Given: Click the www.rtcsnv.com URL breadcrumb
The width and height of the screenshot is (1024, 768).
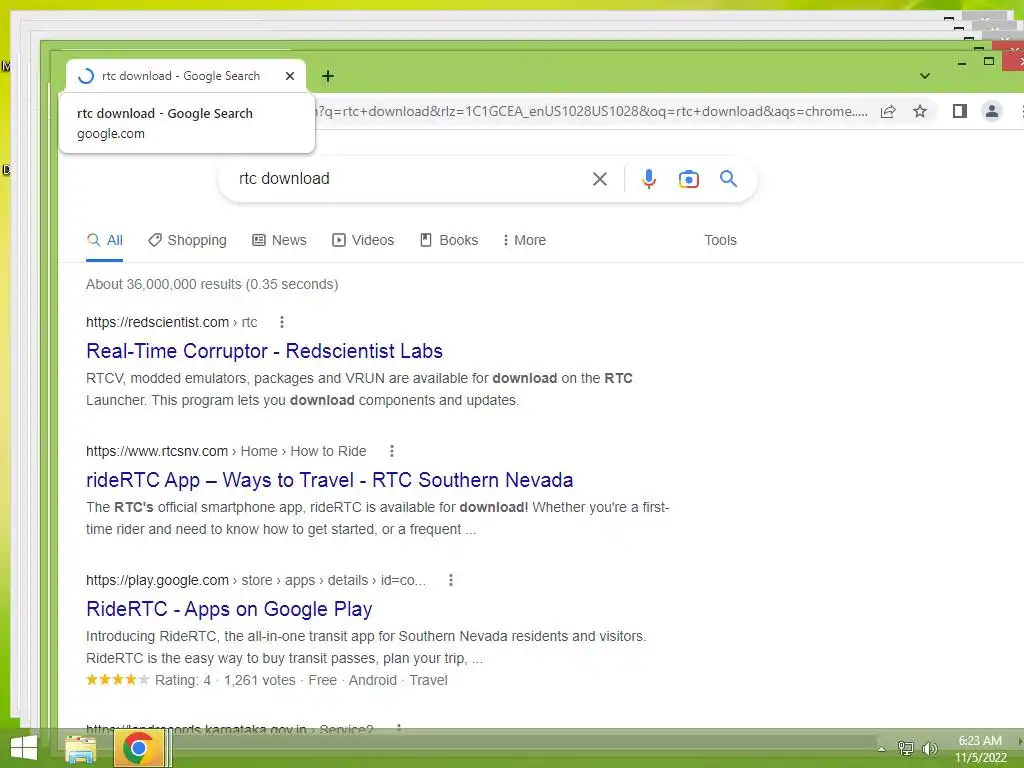Looking at the screenshot, I should coord(226,451).
